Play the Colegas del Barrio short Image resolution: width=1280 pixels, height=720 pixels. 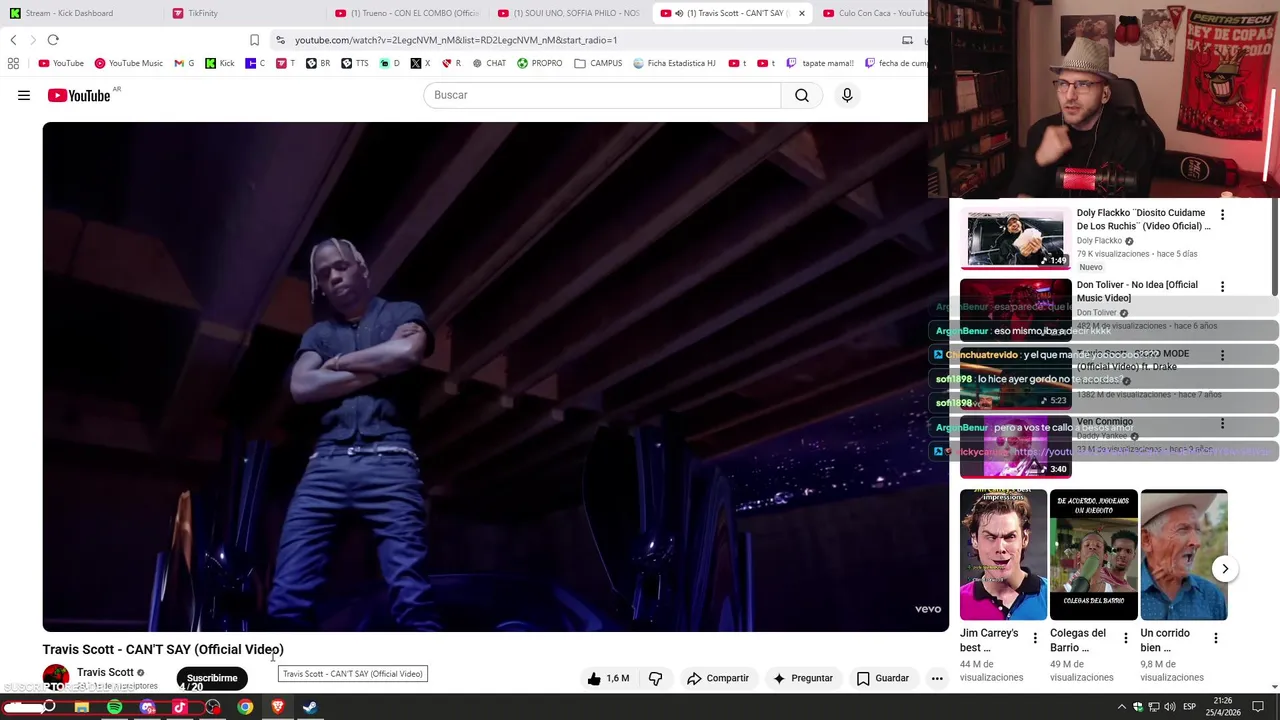click(x=1093, y=555)
